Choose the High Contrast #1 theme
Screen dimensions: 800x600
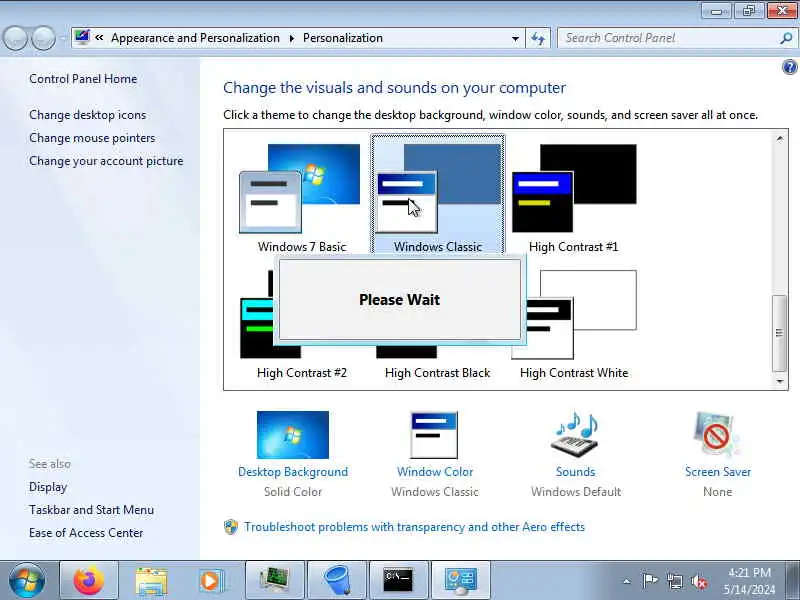point(574,197)
